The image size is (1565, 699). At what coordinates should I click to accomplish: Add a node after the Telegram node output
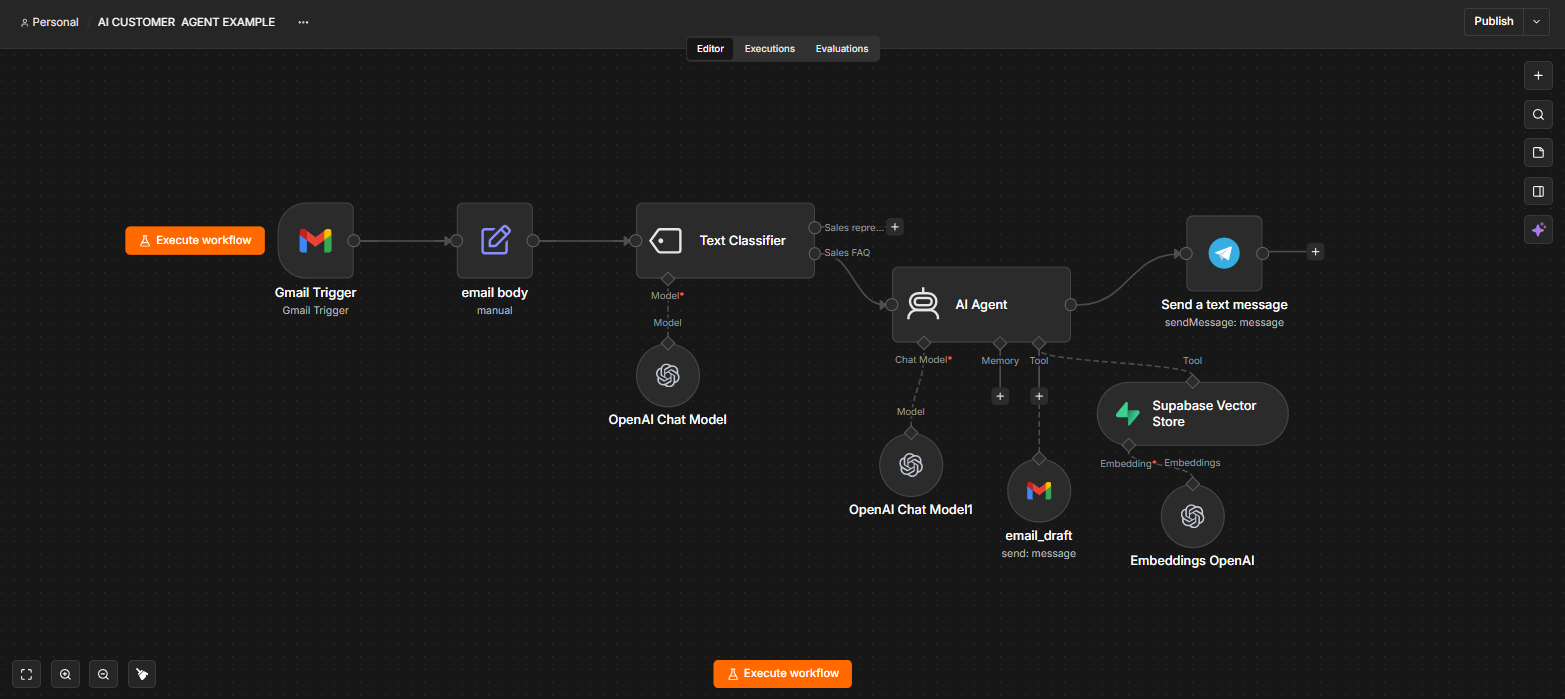tap(1315, 252)
